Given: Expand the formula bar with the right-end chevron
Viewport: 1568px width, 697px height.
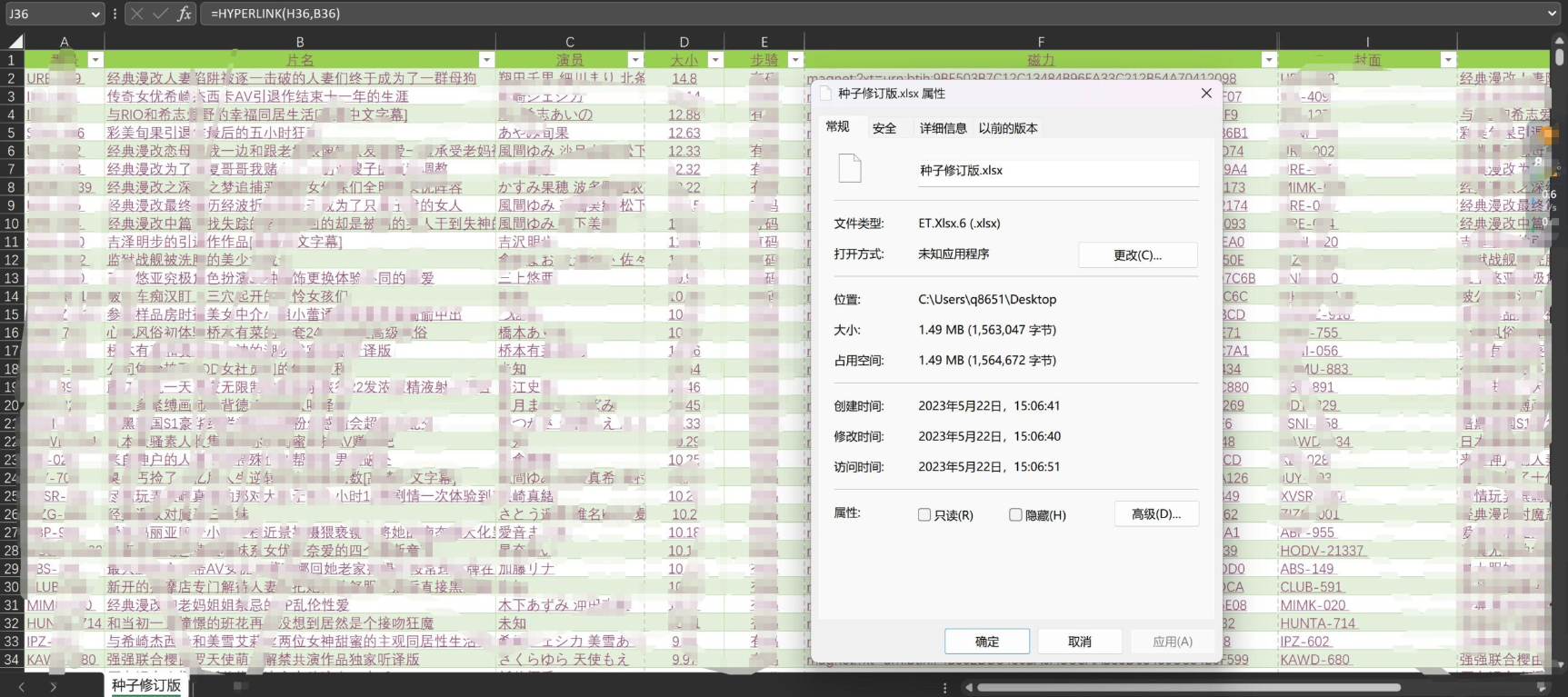Looking at the screenshot, I should 1552,14.
